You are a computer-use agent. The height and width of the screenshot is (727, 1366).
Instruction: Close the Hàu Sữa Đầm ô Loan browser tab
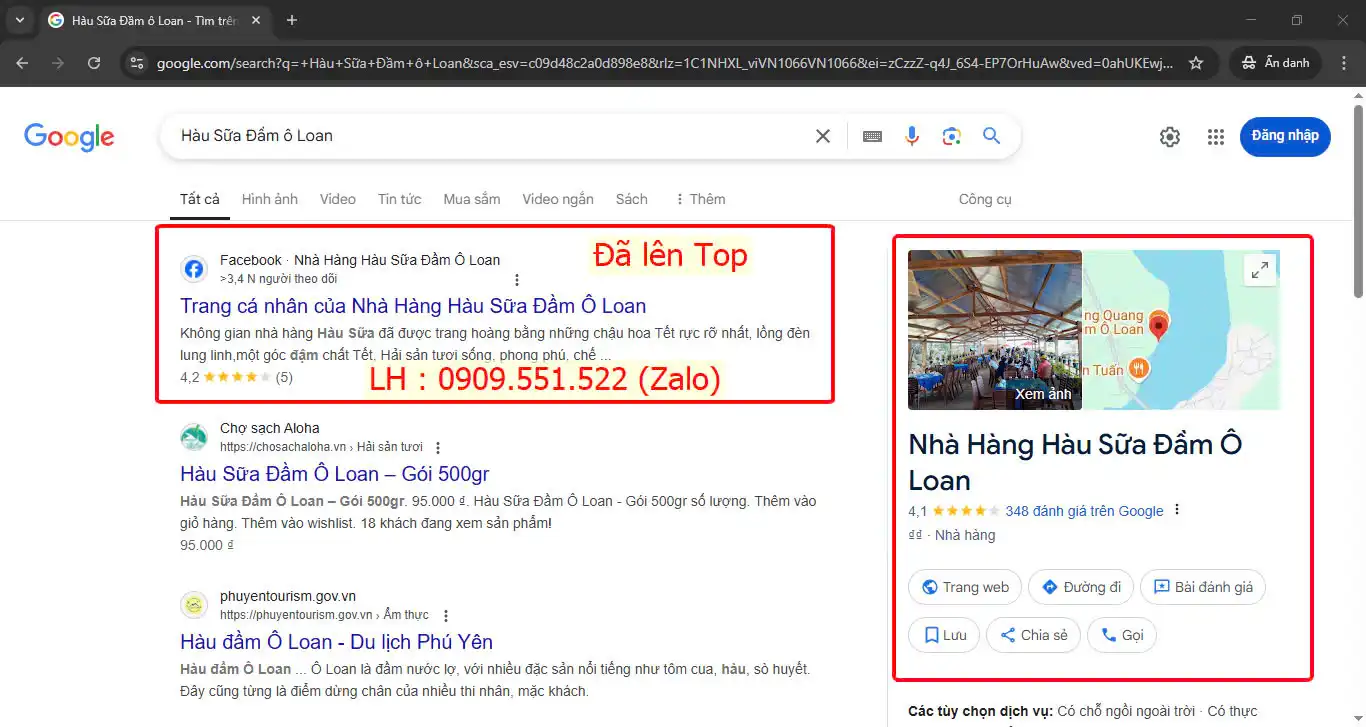click(x=258, y=20)
